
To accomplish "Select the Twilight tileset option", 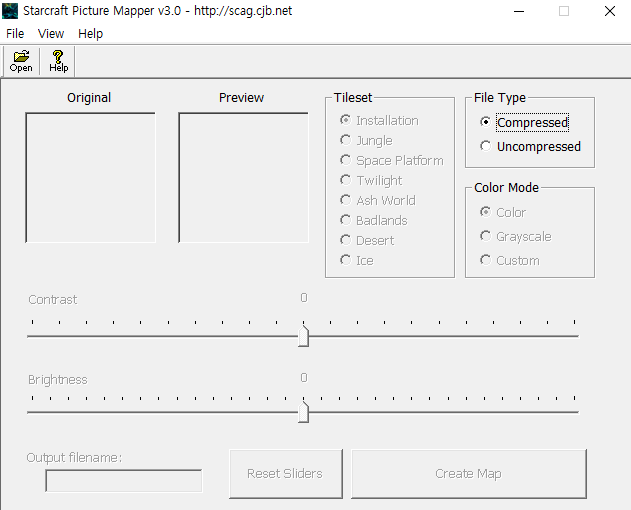I will (346, 180).
